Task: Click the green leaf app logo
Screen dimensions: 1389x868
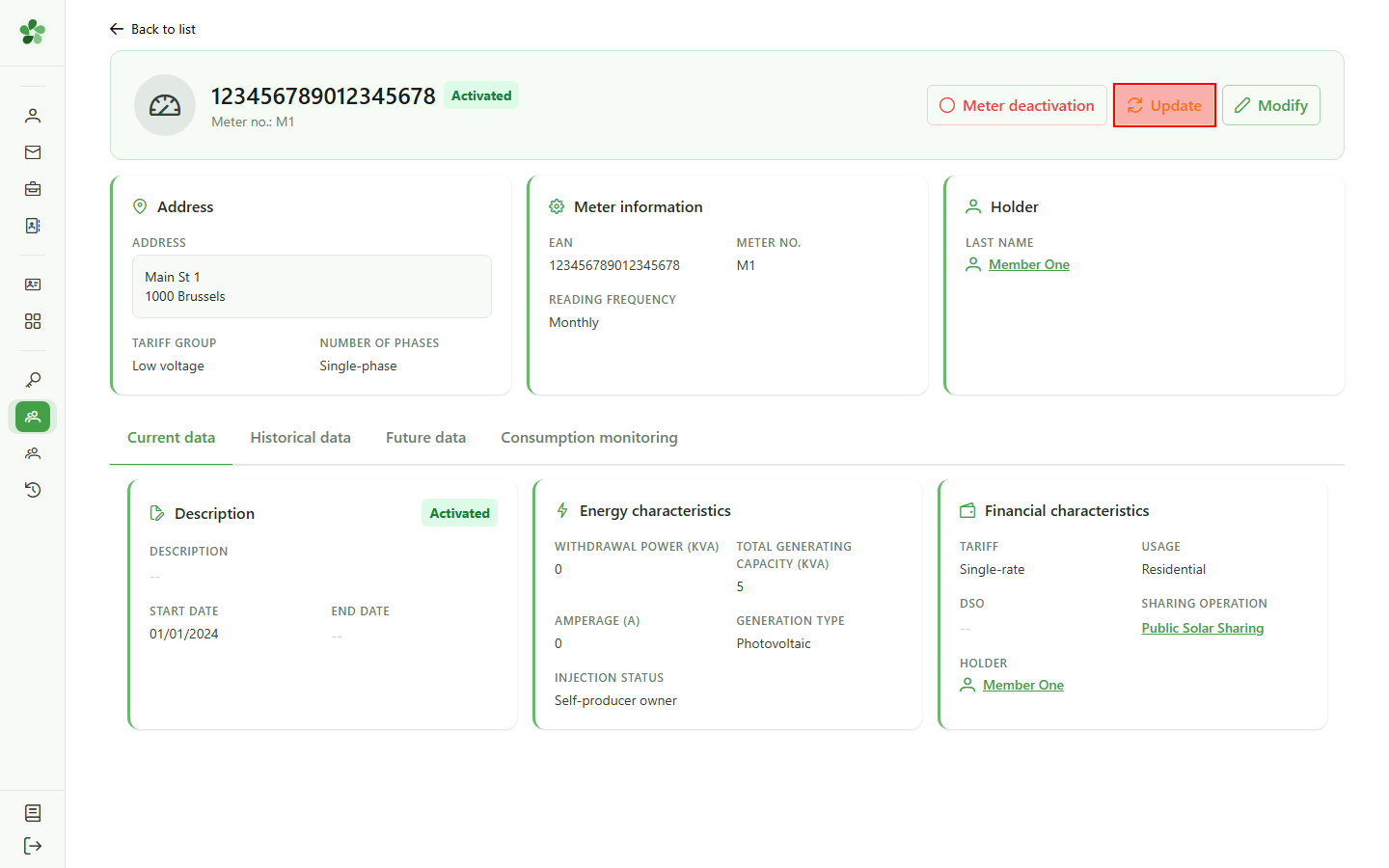Action: click(33, 32)
